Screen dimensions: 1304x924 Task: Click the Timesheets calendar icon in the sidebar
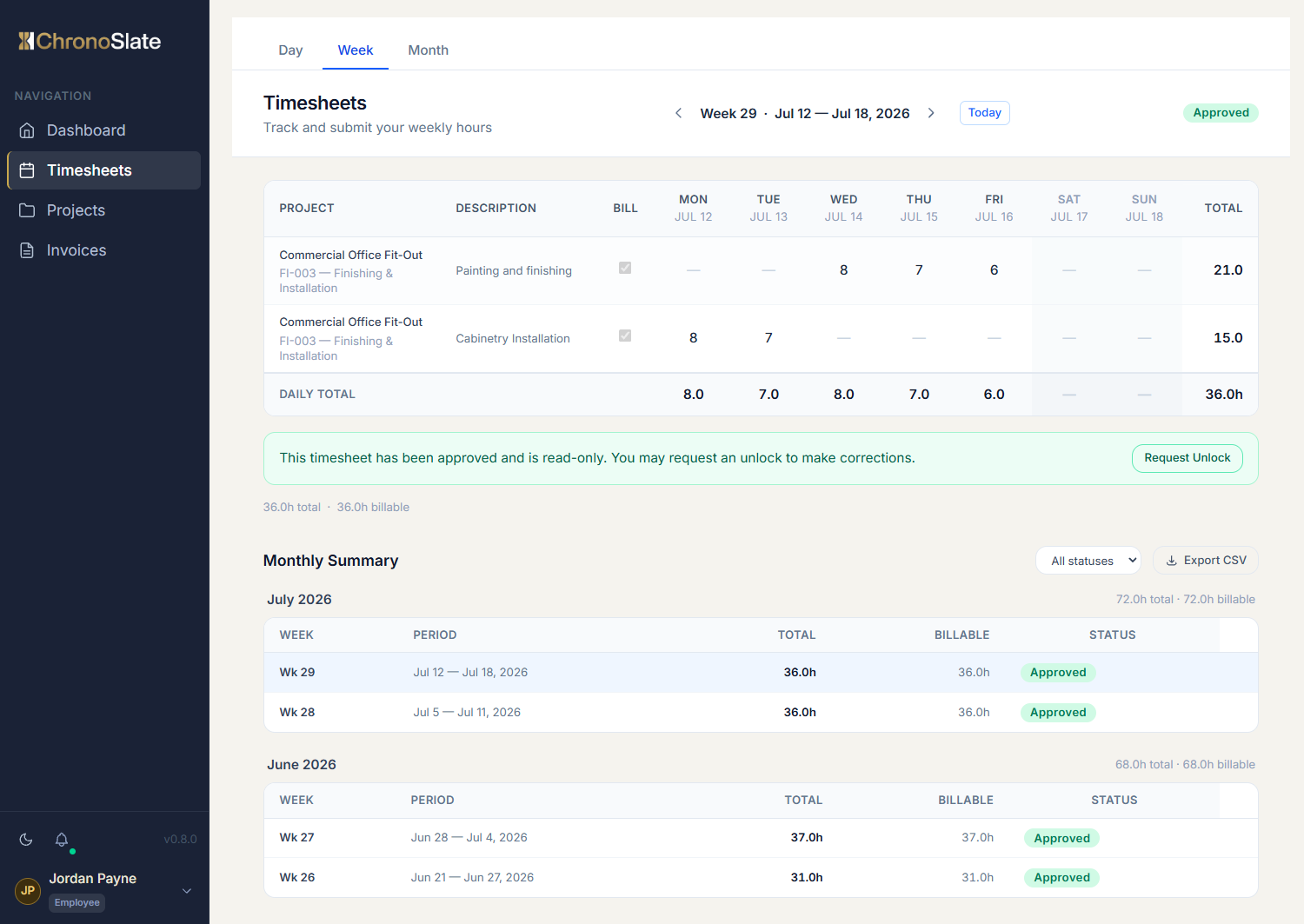coord(27,170)
